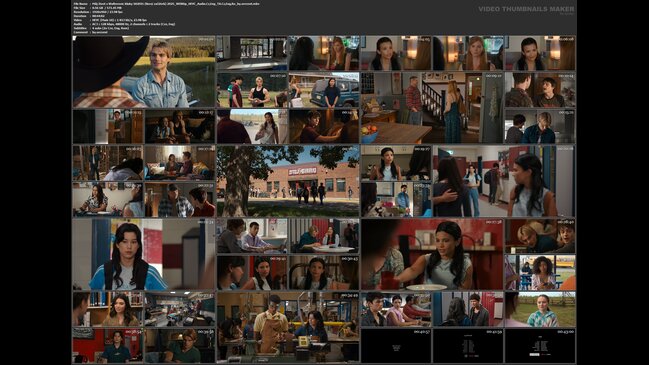Open the man in blue shirt kitchen thumbnail
Screen dimensions: 649x365
tap(396, 199)
